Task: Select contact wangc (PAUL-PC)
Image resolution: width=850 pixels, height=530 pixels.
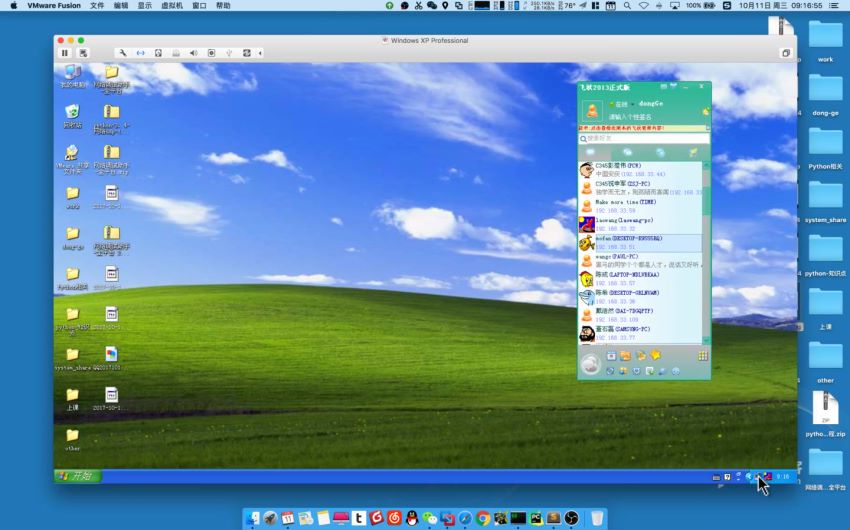Action: point(640,261)
